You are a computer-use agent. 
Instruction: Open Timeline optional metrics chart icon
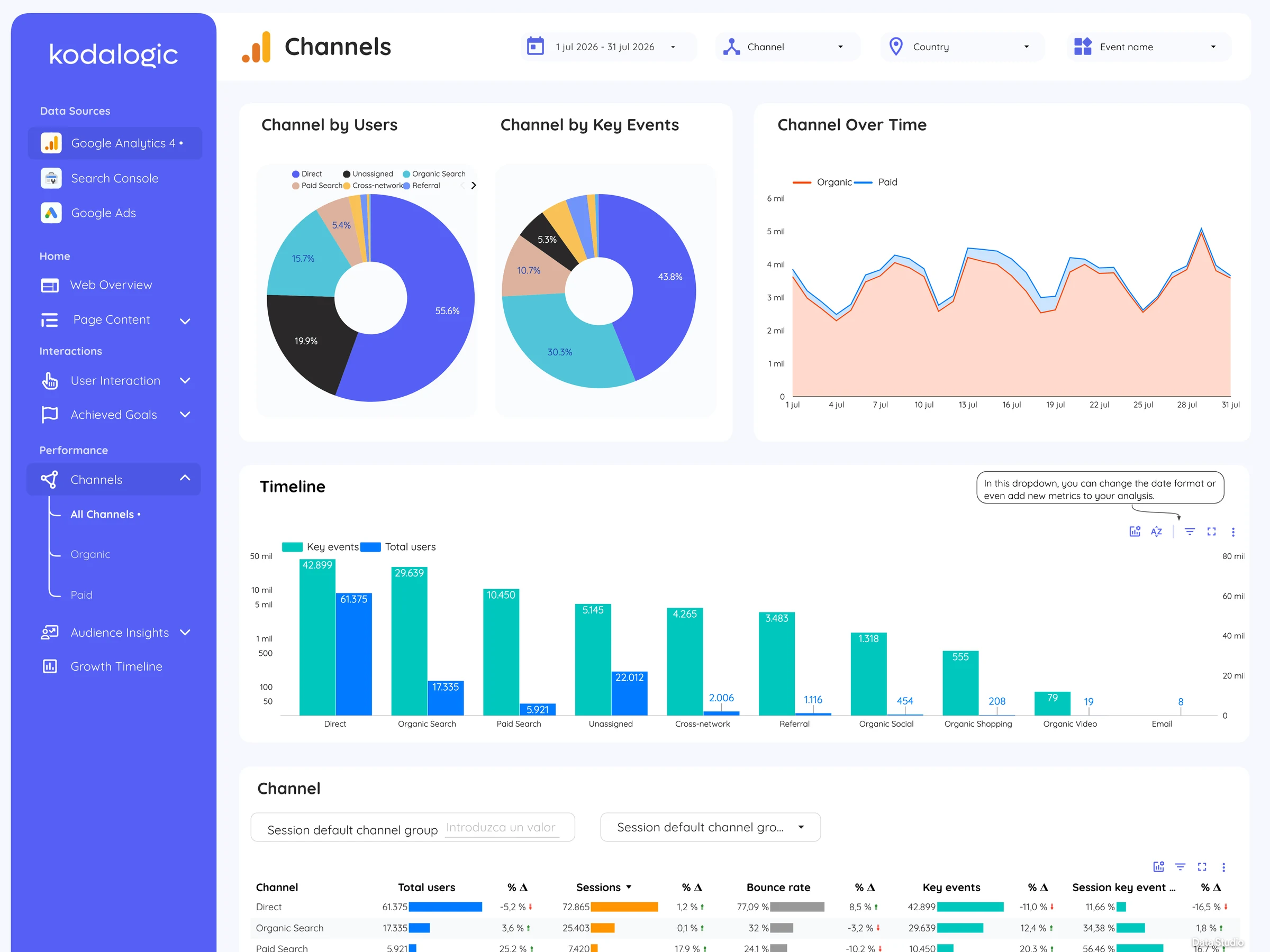1135,532
